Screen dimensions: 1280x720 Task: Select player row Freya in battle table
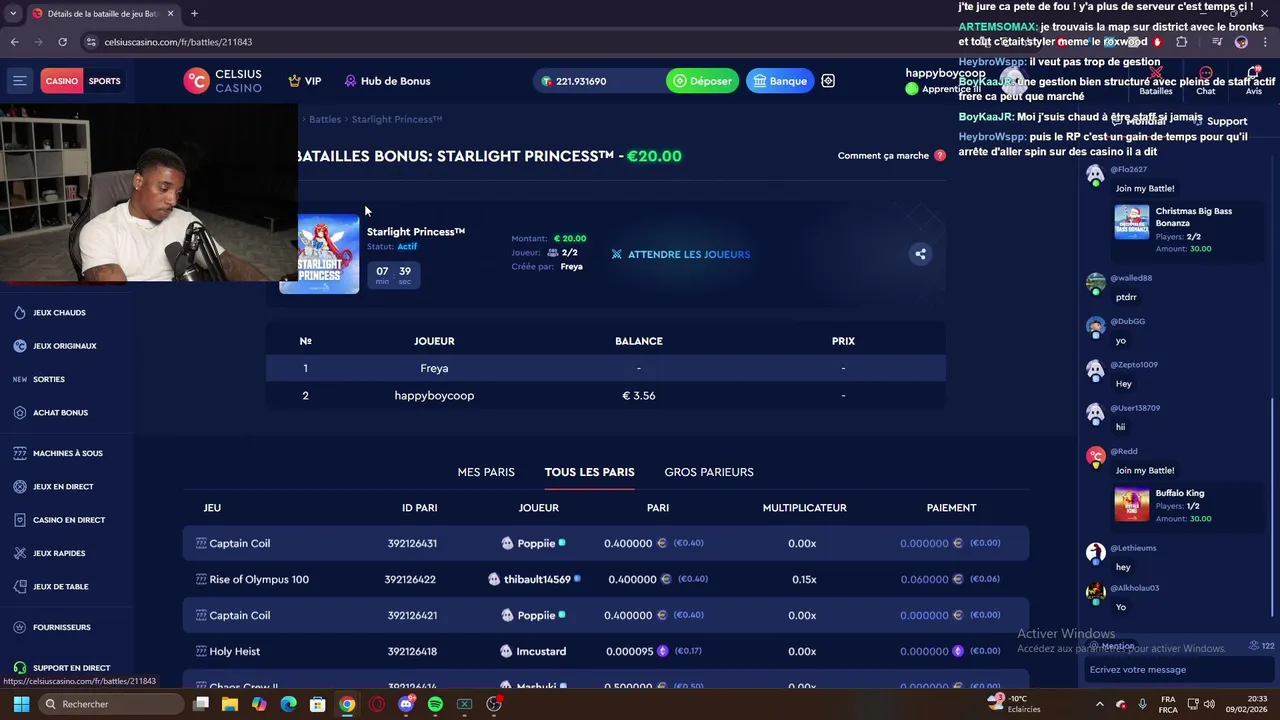605,368
